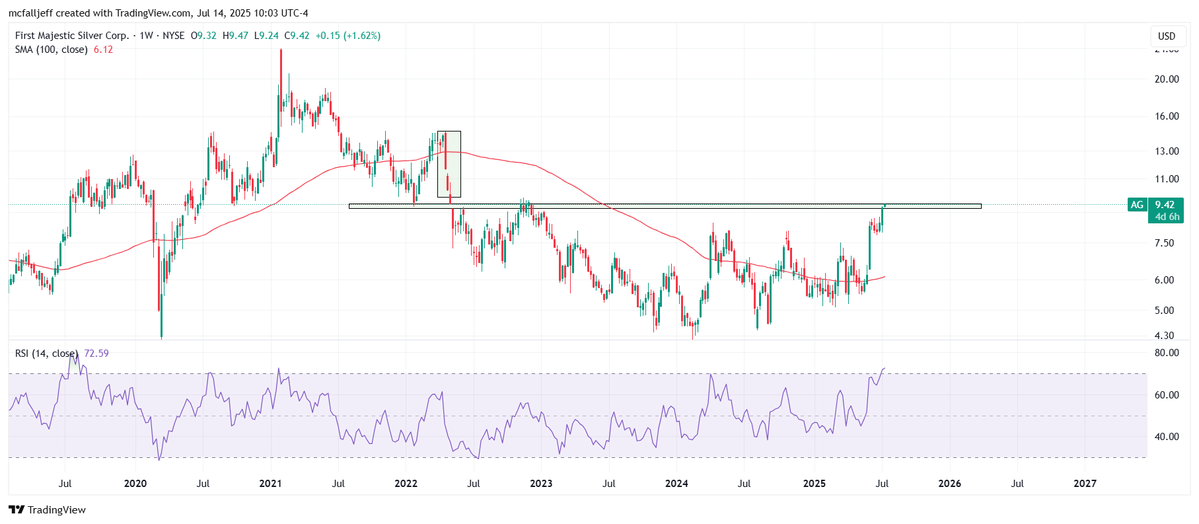Click the high price H9.47 in legend
Viewport: 1199px width, 524px height.
234,35
